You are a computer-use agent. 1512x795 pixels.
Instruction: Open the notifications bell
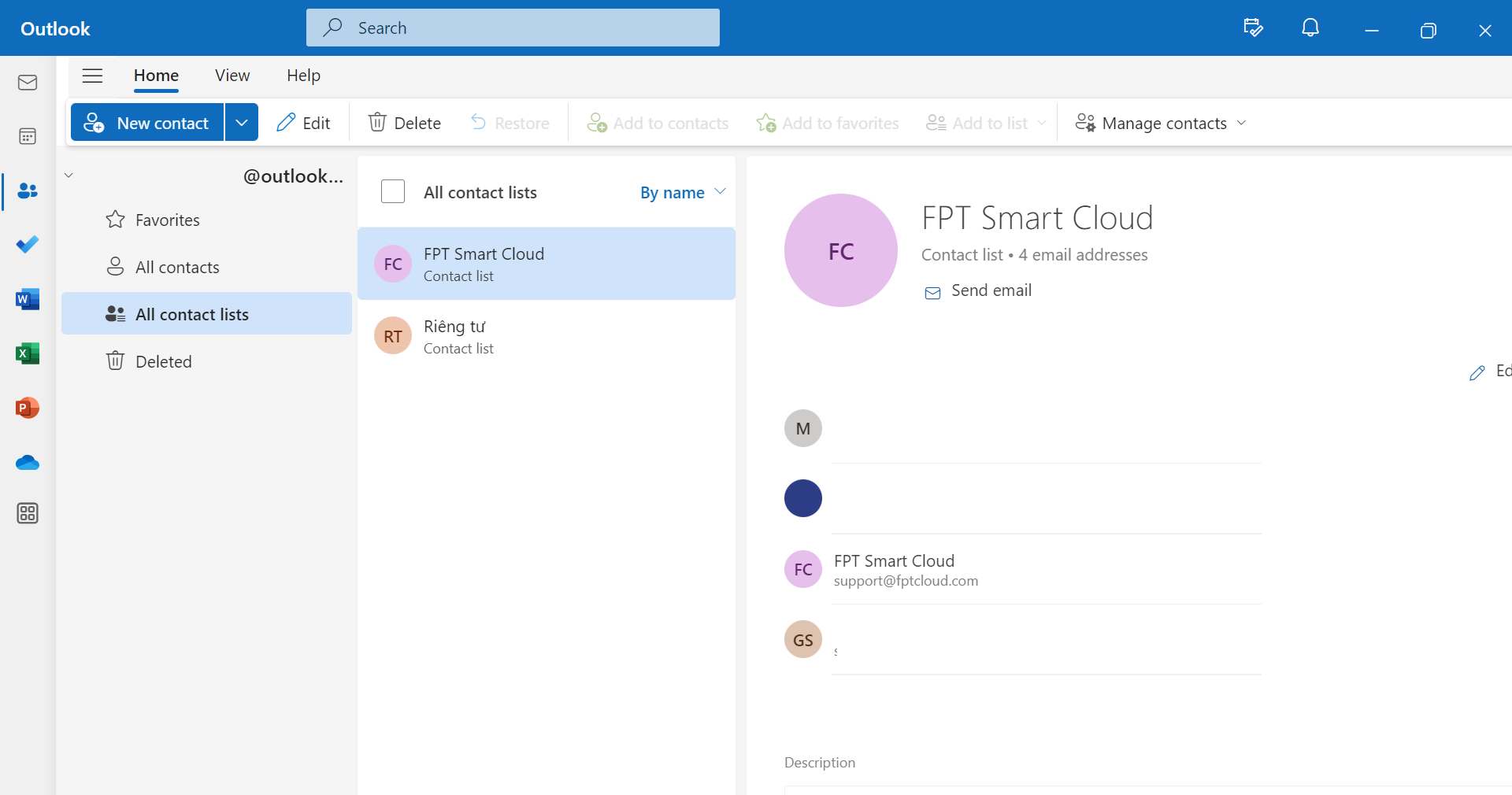point(1310,28)
